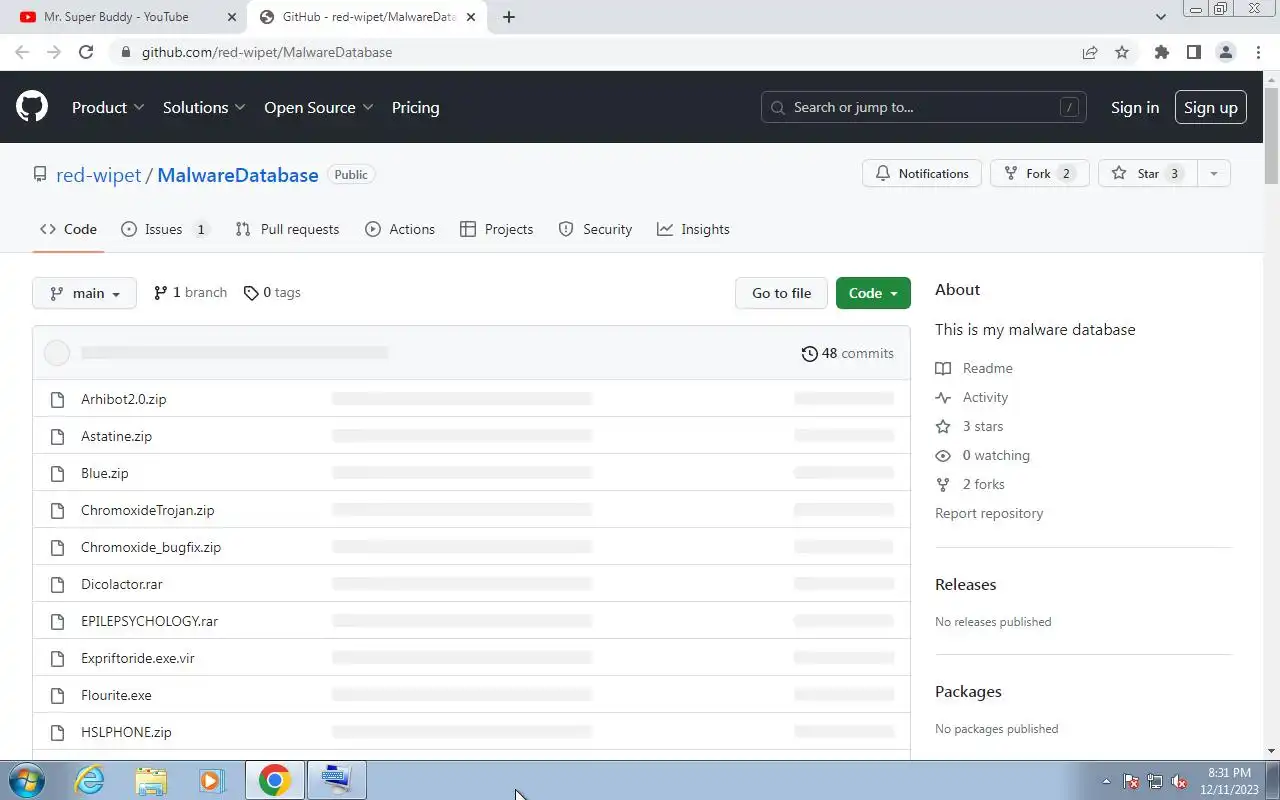
Task: Expand the green Code dropdown button
Action: [x=873, y=293]
